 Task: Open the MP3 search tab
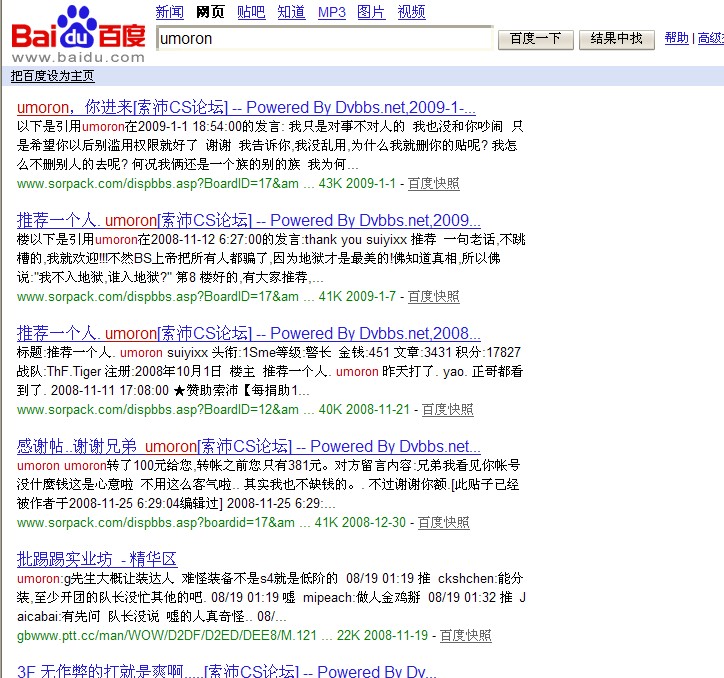(x=332, y=12)
